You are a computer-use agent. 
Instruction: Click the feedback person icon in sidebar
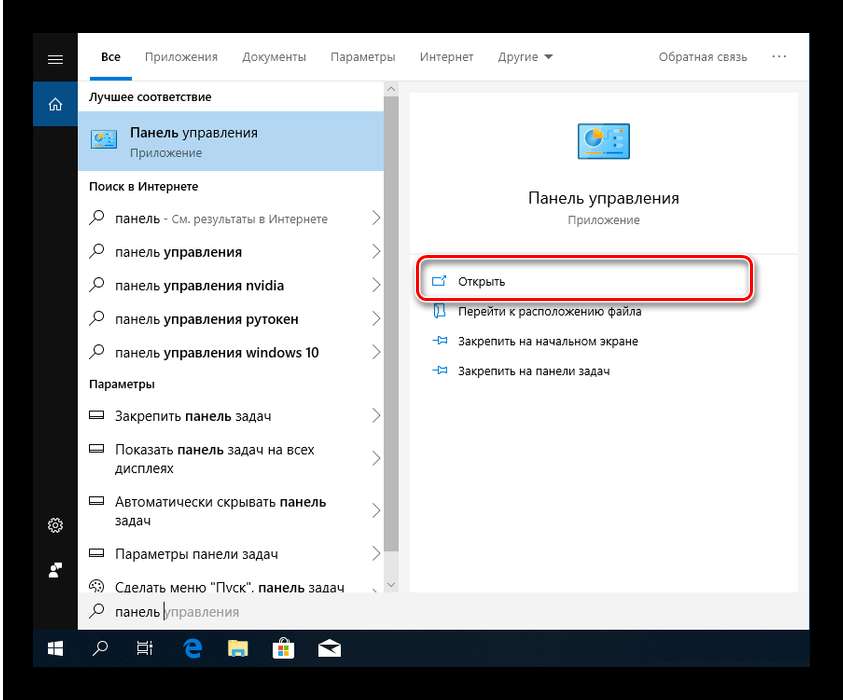55,569
